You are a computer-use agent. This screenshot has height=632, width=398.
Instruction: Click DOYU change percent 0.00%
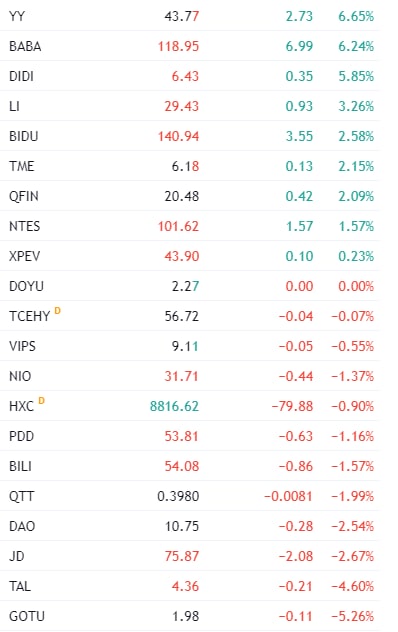pos(356,286)
